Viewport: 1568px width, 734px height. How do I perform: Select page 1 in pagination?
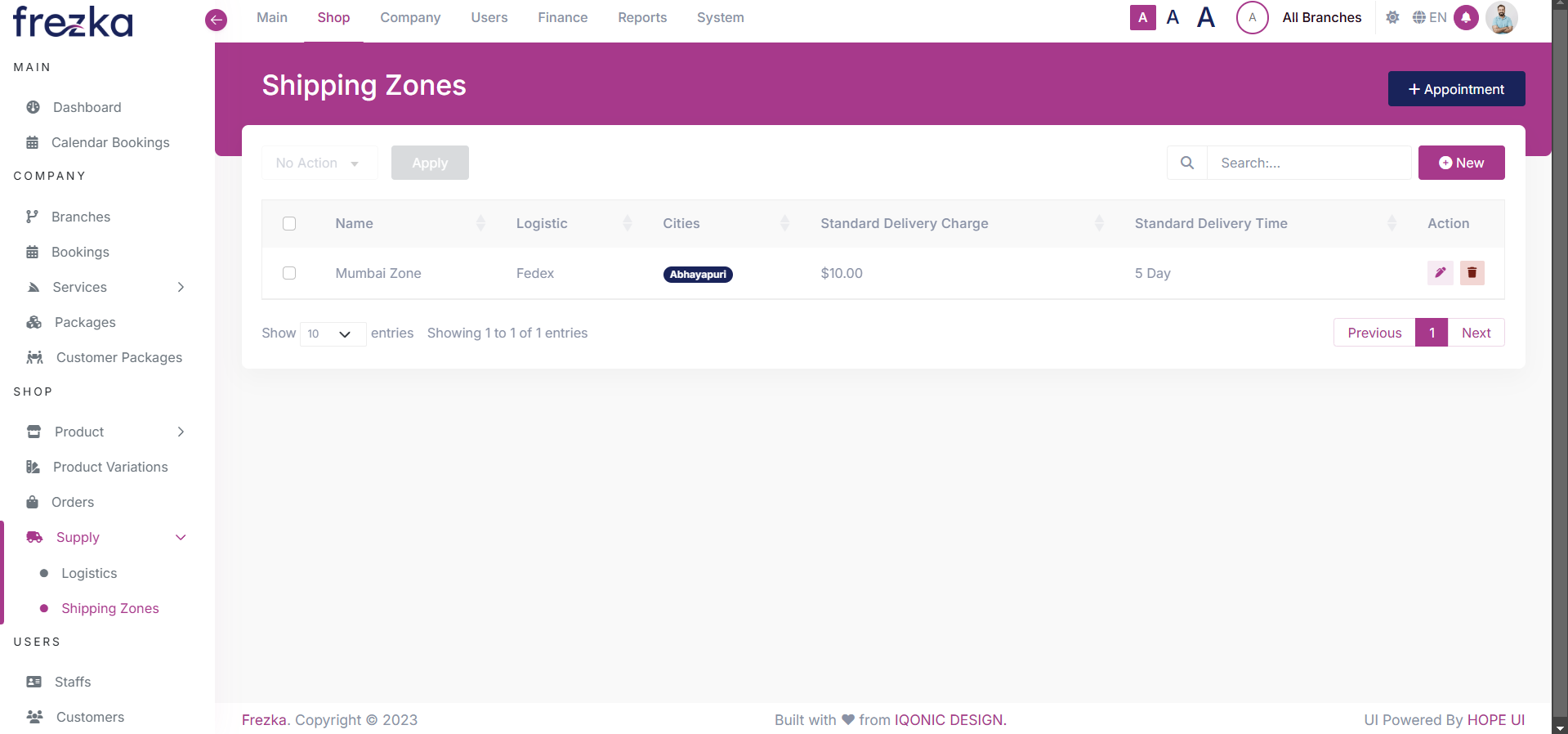1432,333
